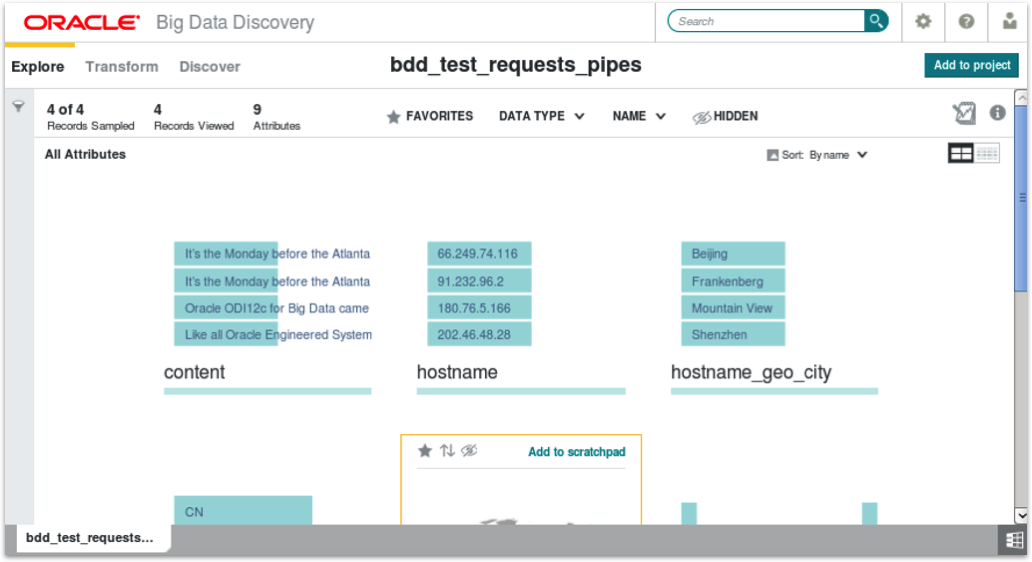
Task: Click the vertical scrollbar thumb
Action: point(1021,197)
